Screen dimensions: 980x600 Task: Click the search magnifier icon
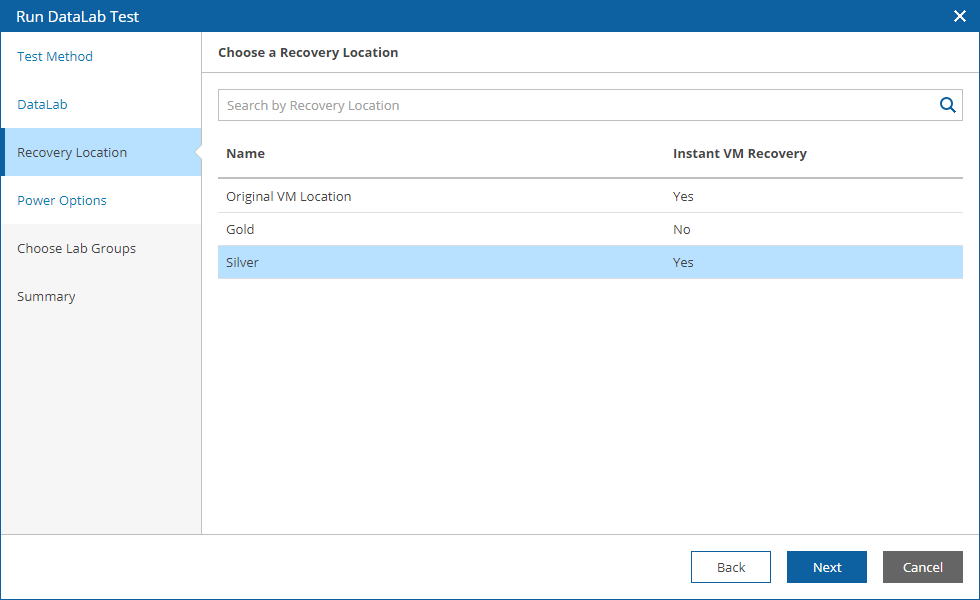[x=948, y=105]
